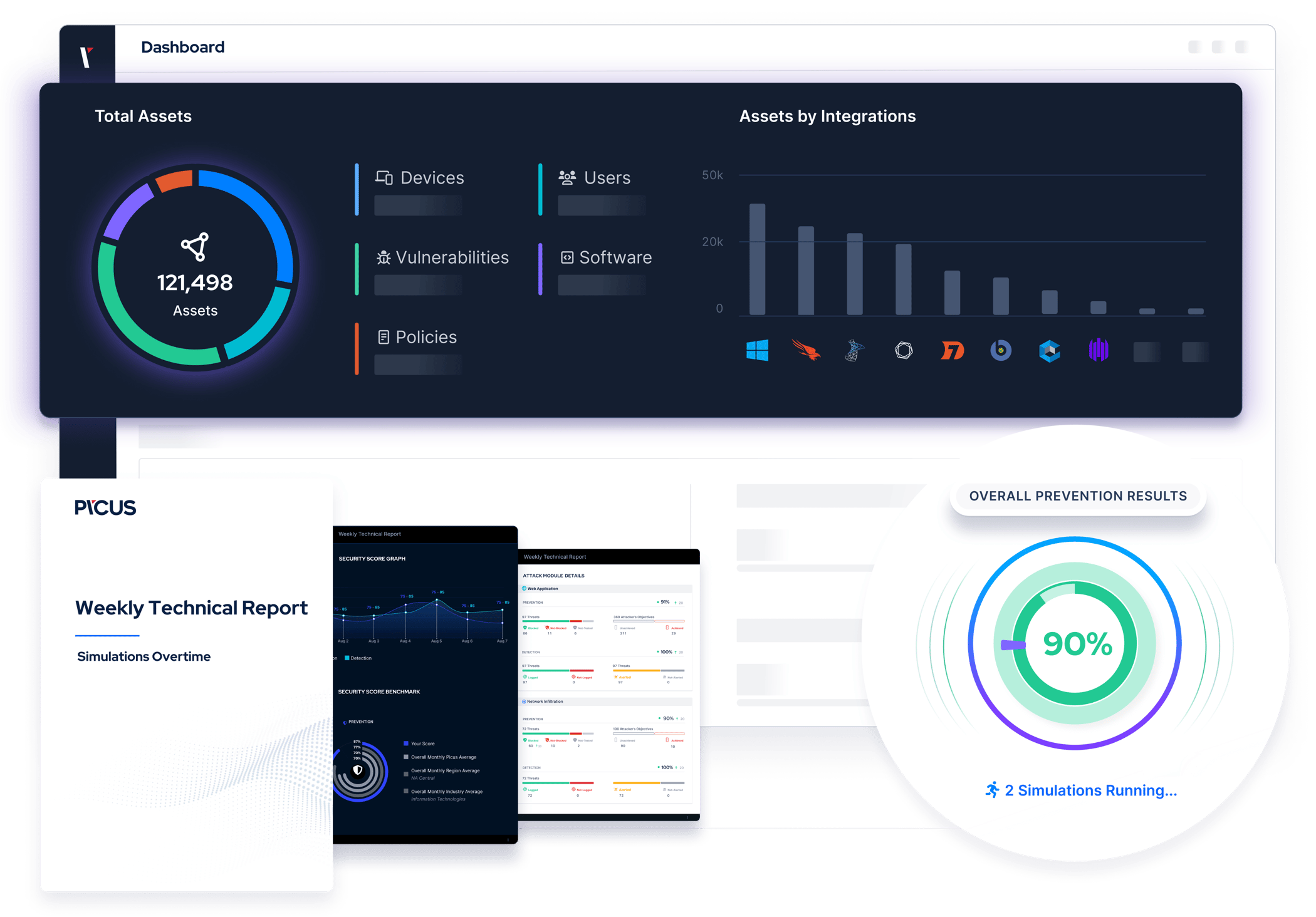The width and height of the screenshot is (1316, 917).
Task: Open the Policies document icon
Action: (383, 336)
